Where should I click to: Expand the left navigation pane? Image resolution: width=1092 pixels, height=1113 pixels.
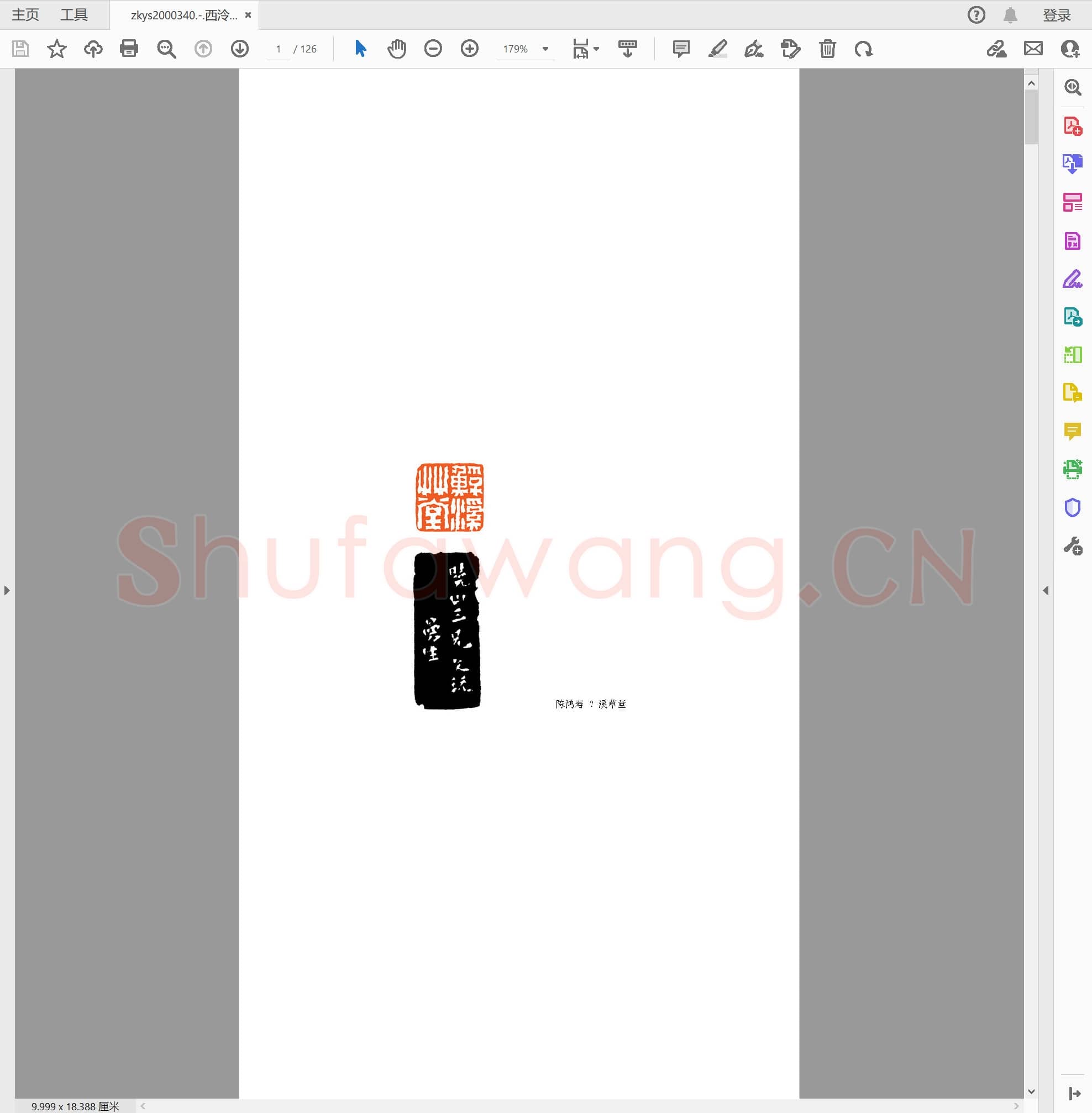point(7,590)
